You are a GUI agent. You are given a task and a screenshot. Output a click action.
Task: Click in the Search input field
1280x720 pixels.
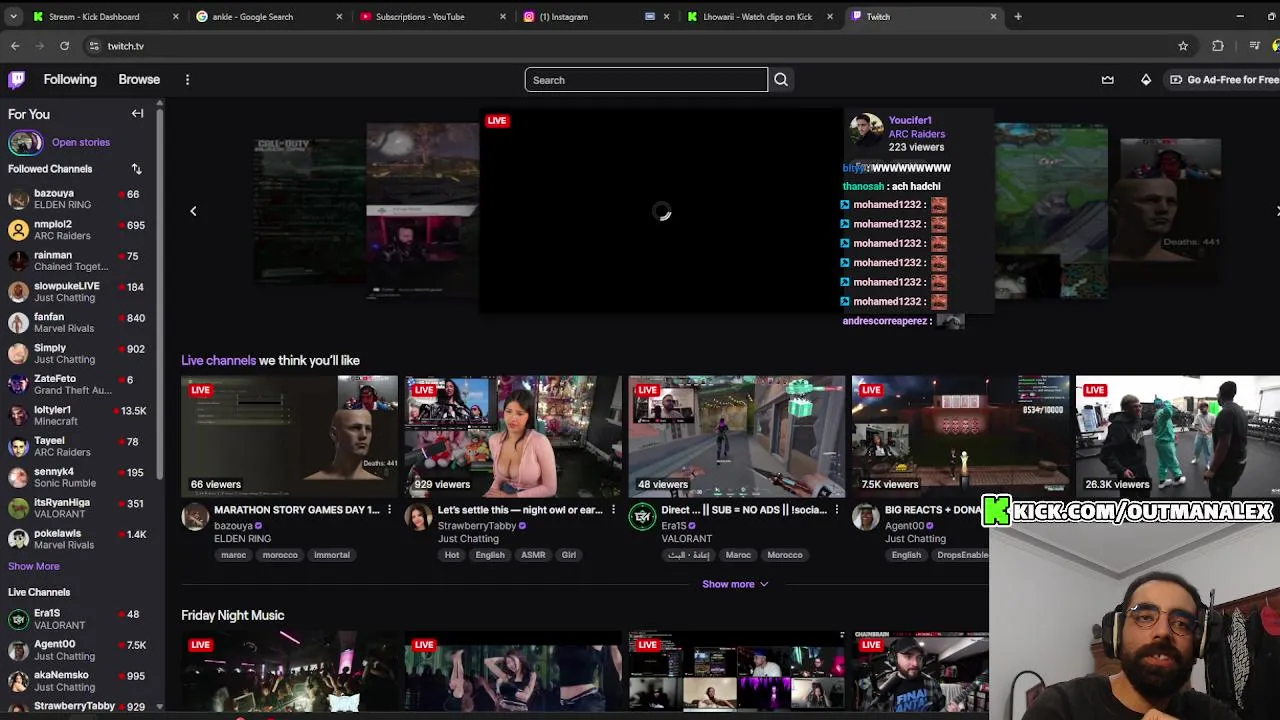646,80
